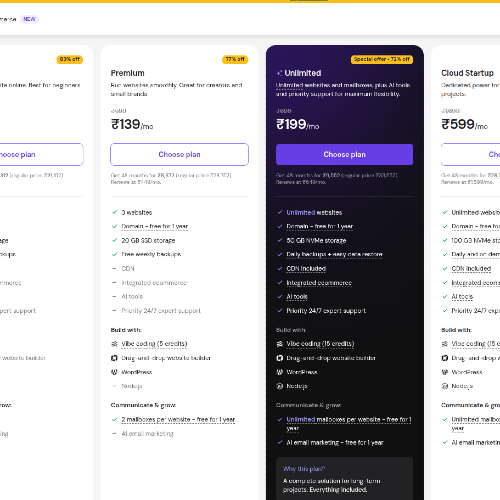This screenshot has width=500, height=500.
Task: Choose the Unlimited plan
Action: (344, 154)
